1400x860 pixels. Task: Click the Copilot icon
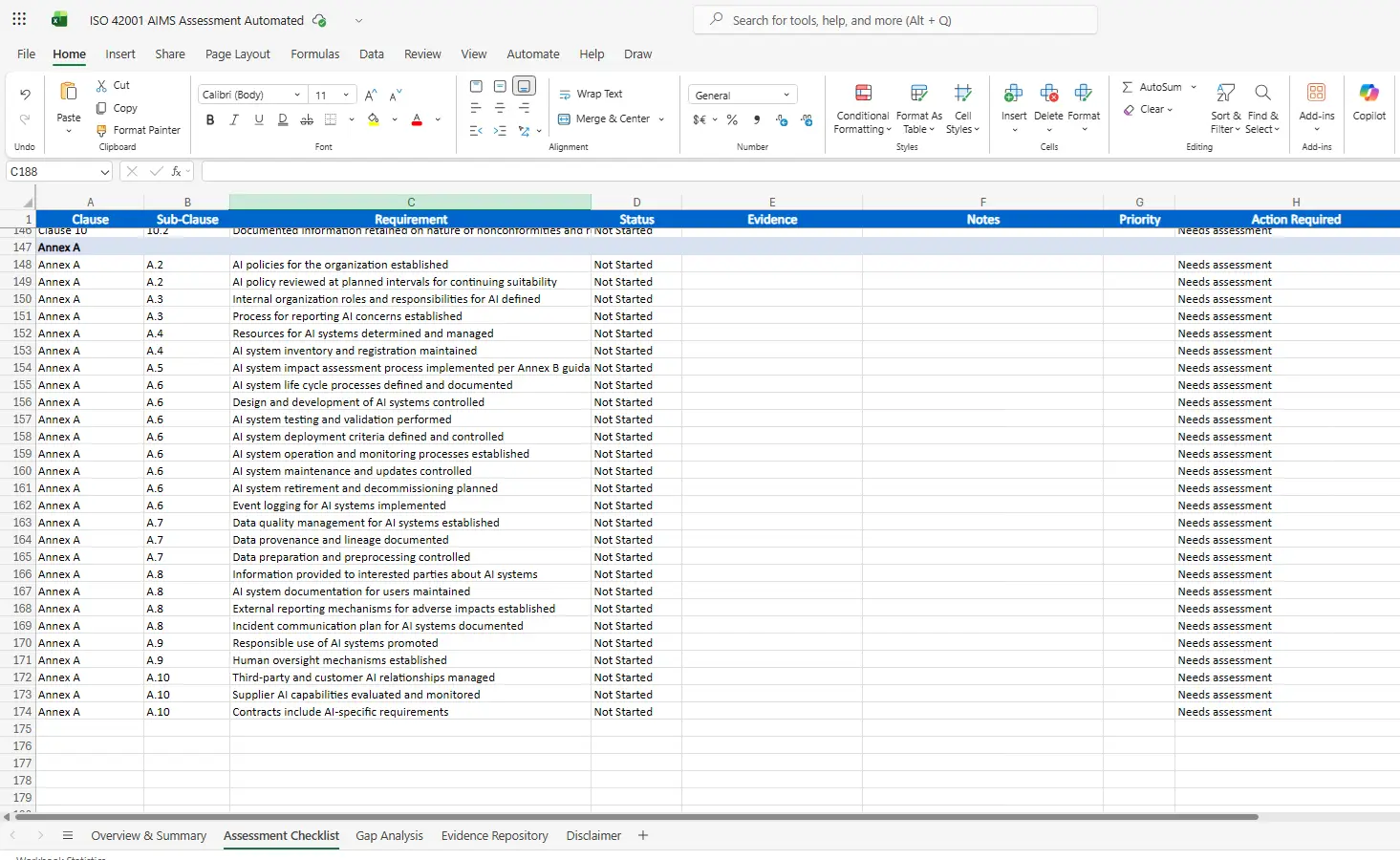[x=1368, y=94]
